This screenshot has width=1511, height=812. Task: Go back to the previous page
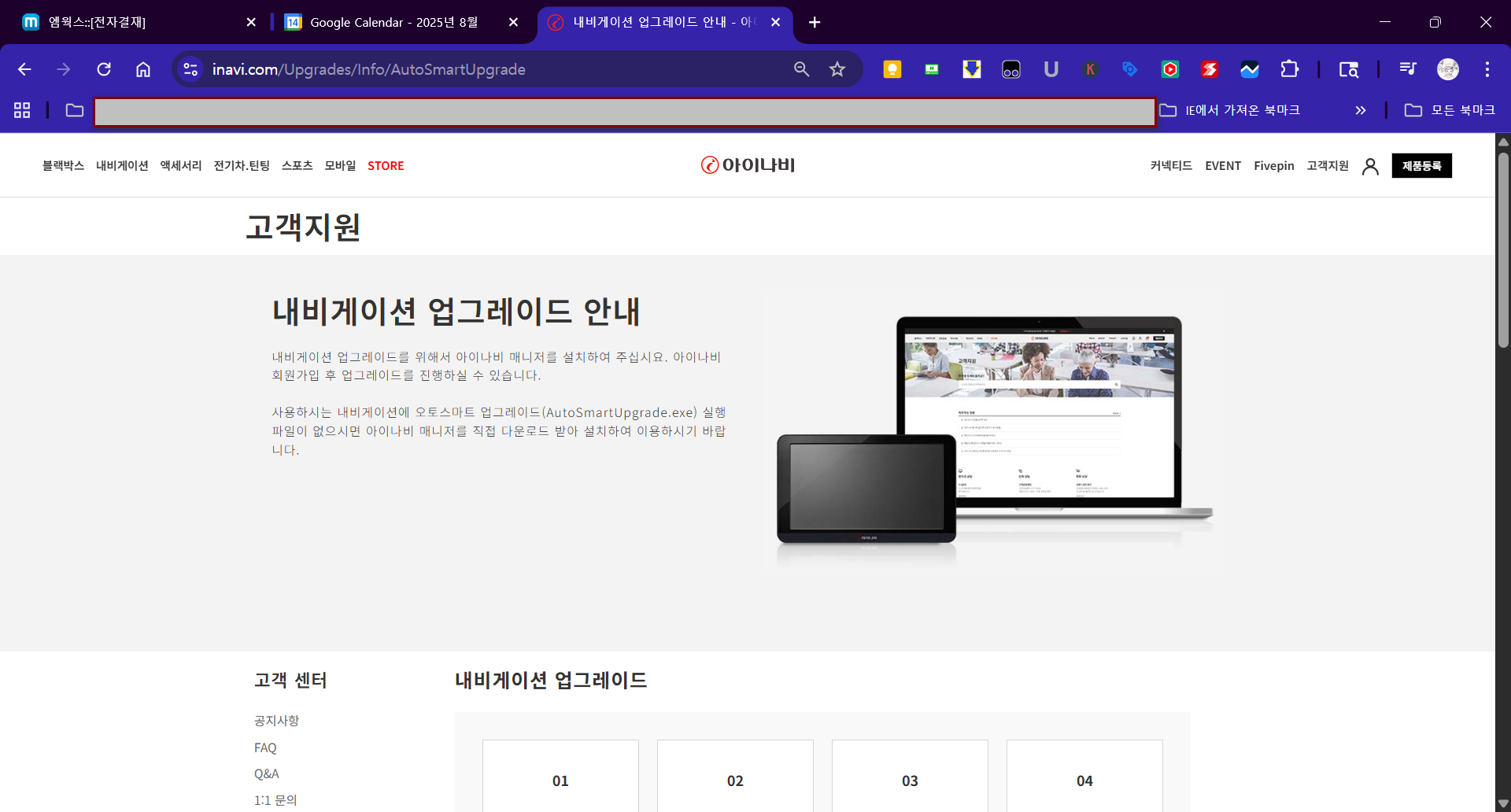point(24,69)
